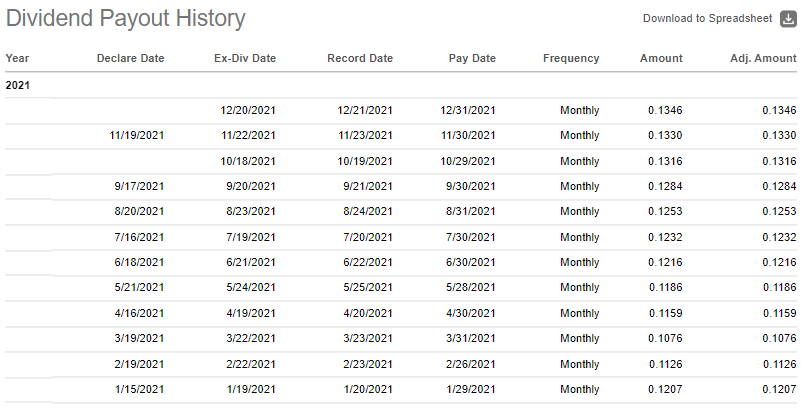Select the 0.1284 amount for September
The image size is (809, 411).
point(666,186)
